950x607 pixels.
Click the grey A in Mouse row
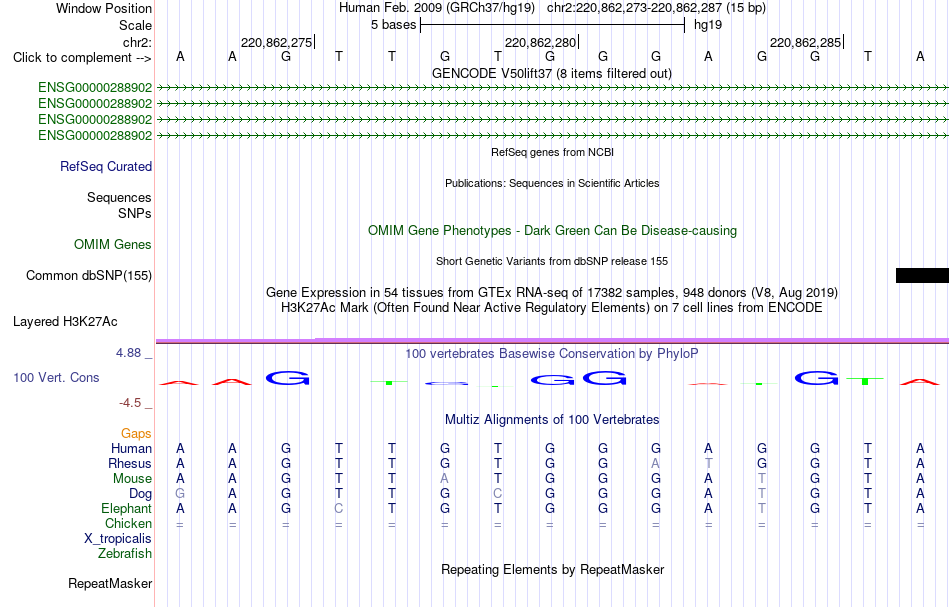click(x=445, y=479)
